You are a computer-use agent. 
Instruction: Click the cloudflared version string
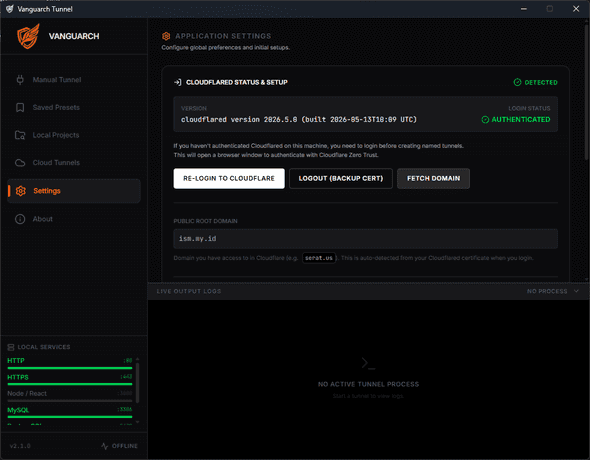pyautogui.click(x=299, y=120)
